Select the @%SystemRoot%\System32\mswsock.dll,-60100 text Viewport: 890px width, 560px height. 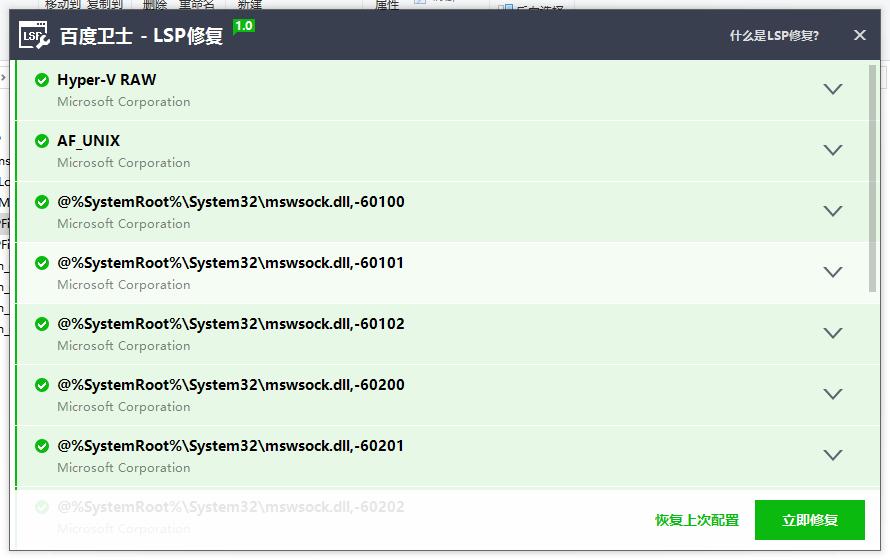(231, 202)
